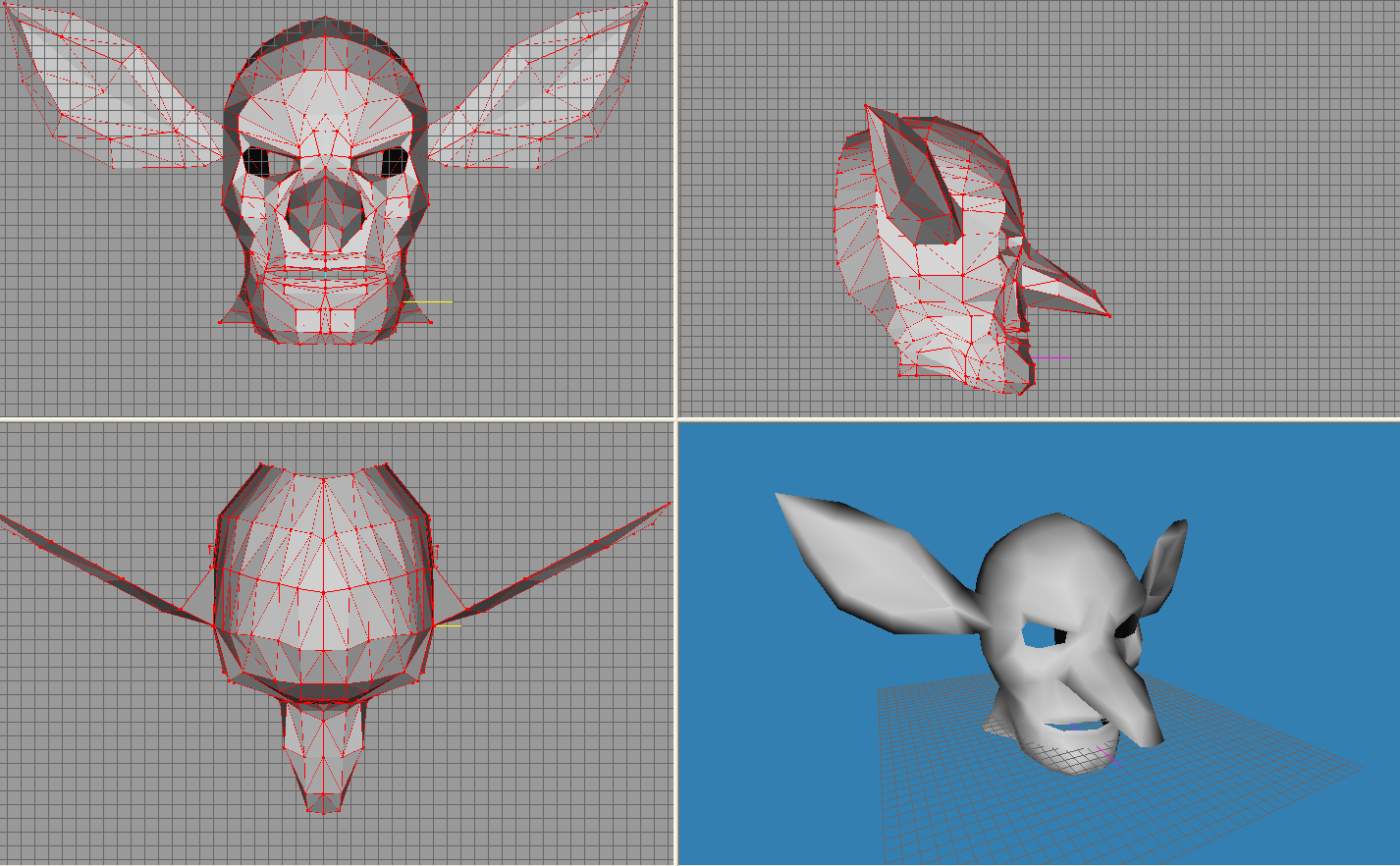Click the nose tip in the top-down viewport

[323, 803]
